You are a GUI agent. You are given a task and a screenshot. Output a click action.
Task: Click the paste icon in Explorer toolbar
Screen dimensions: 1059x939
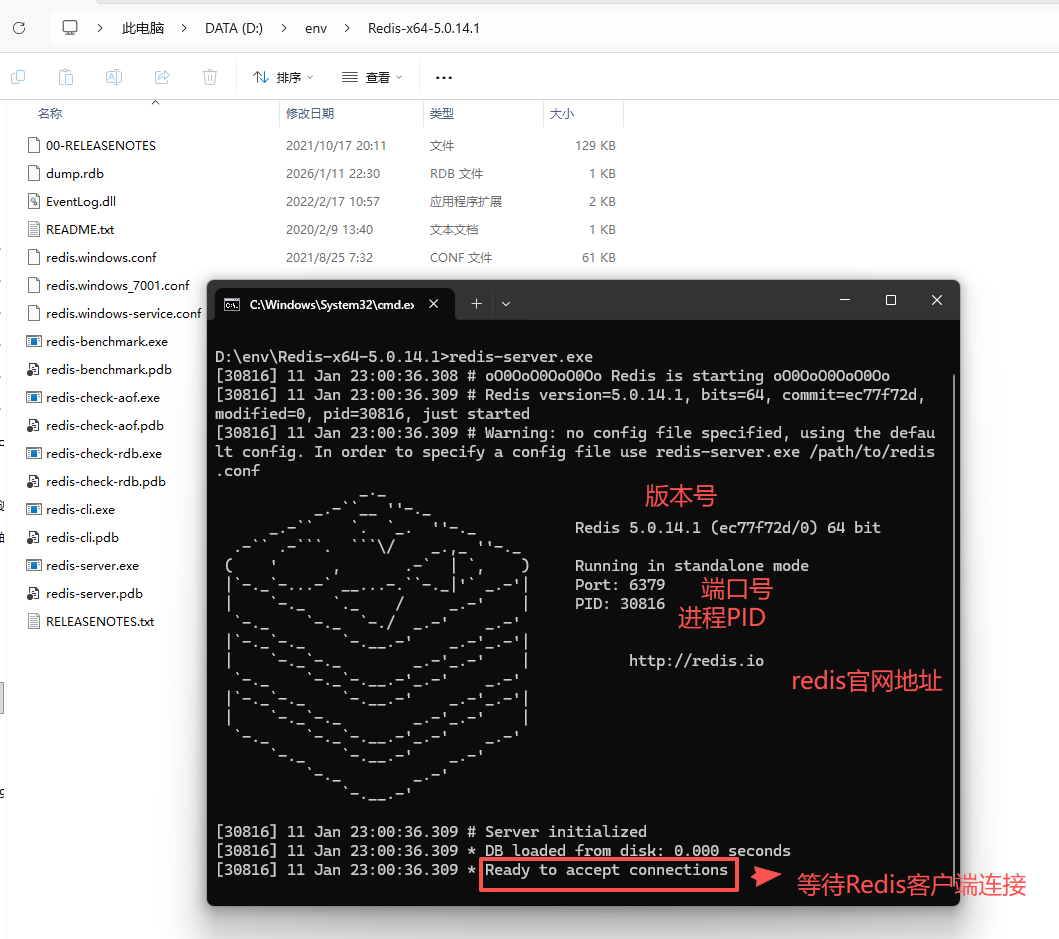pyautogui.click(x=66, y=77)
